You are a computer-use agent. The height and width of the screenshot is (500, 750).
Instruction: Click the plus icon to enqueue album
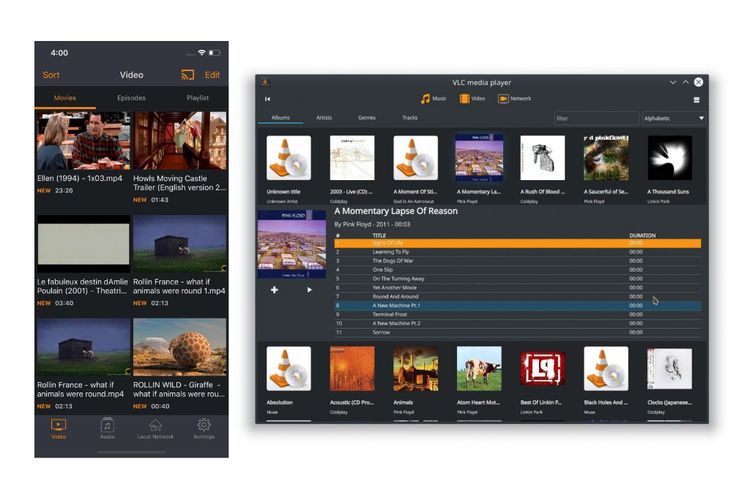coord(274,290)
